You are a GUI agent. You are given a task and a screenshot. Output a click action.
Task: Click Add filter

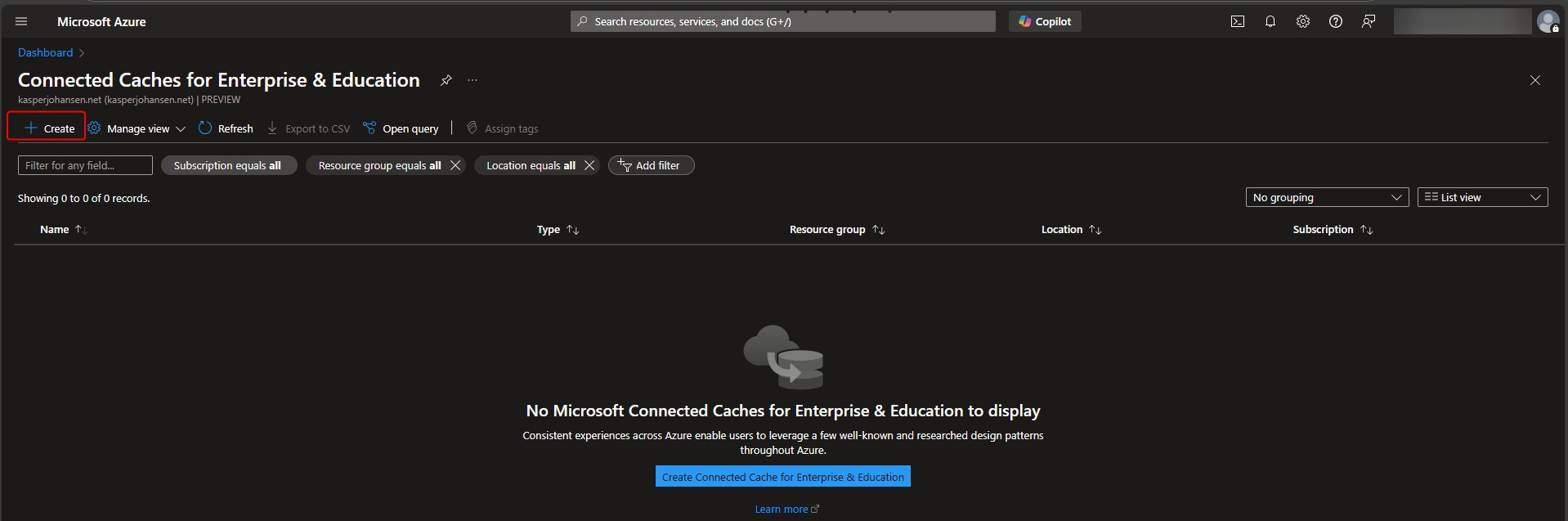tap(651, 165)
